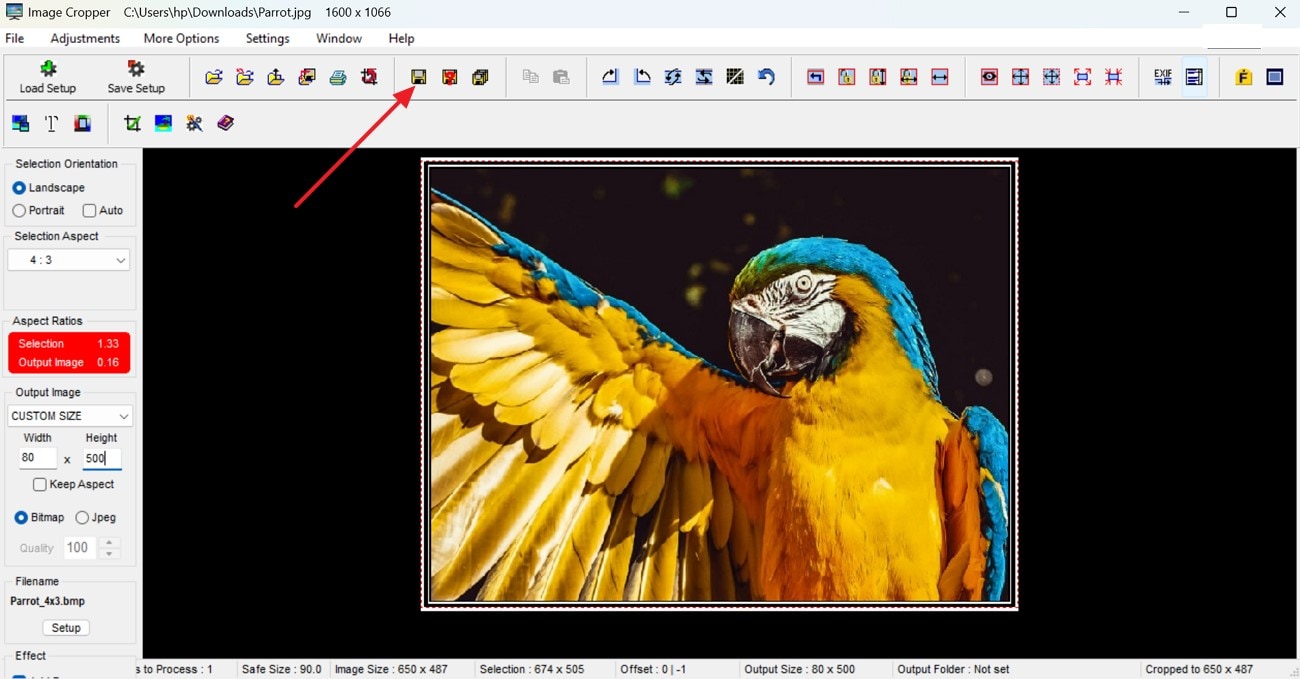
Task: Increase Quality with up spinner arrow
Action: [110, 543]
